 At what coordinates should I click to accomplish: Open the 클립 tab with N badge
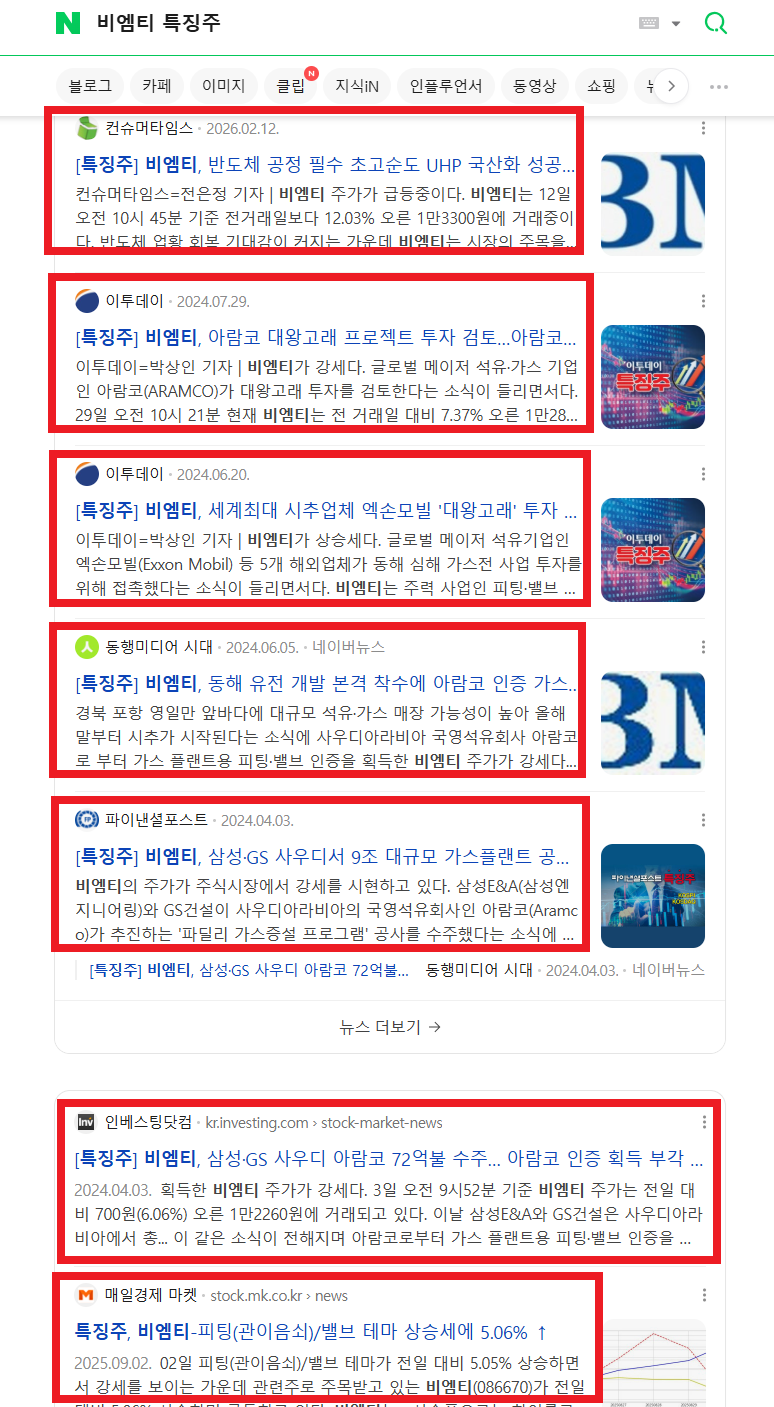[290, 86]
